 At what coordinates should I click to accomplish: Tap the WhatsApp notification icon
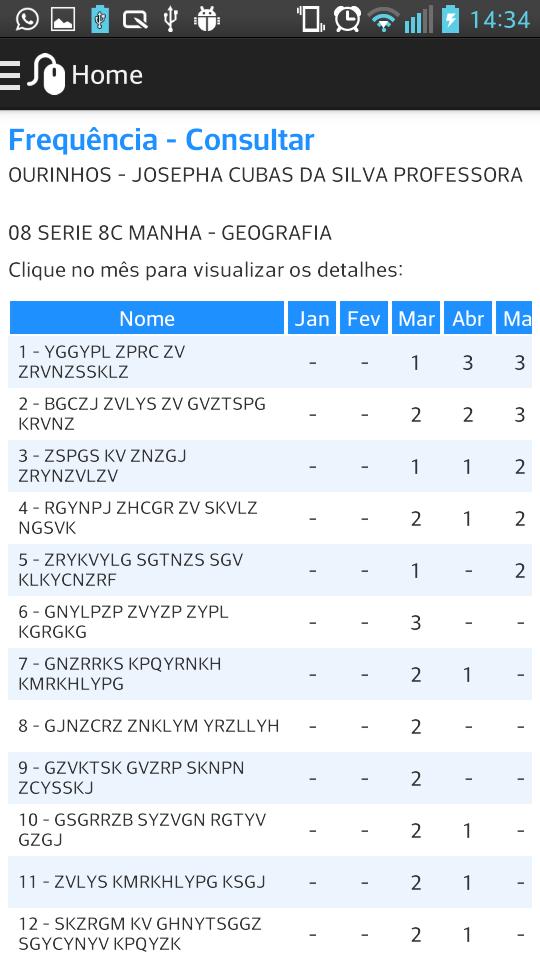(x=27, y=19)
